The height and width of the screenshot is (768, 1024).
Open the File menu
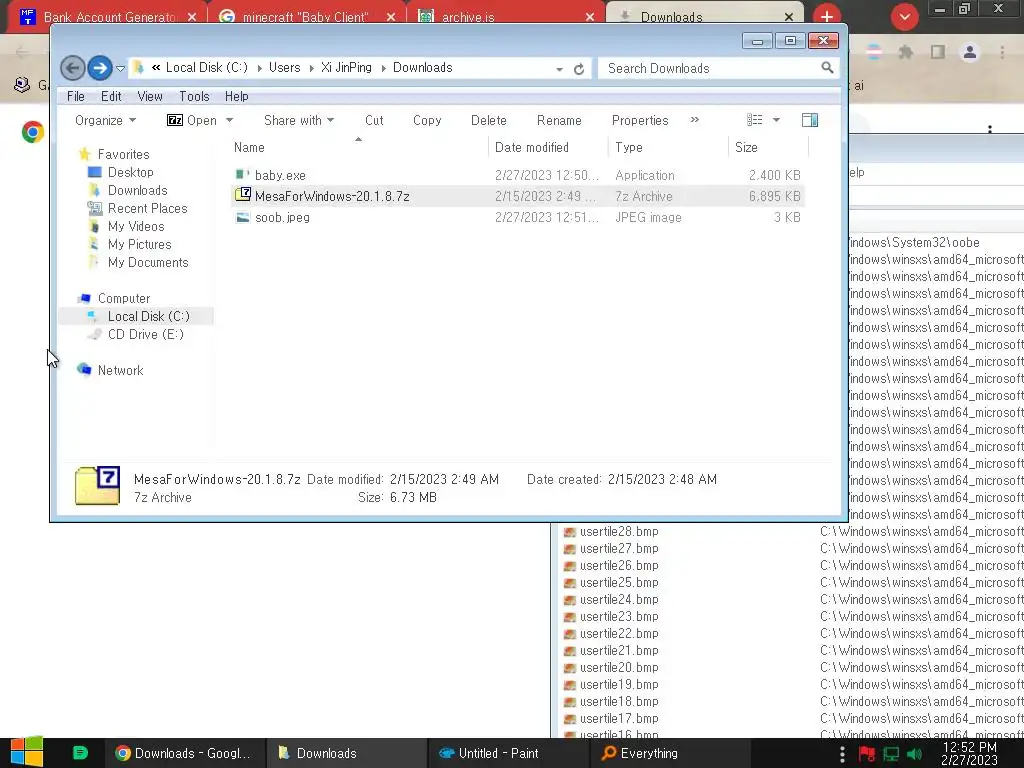tap(76, 97)
